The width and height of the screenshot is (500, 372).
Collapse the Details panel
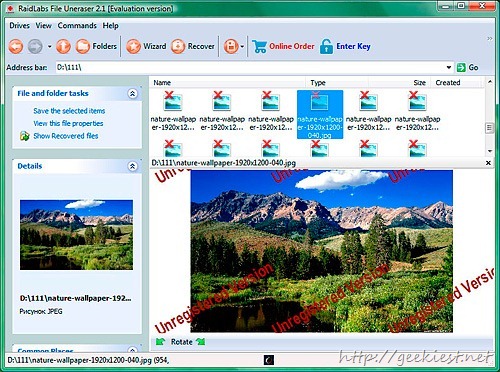(132, 166)
